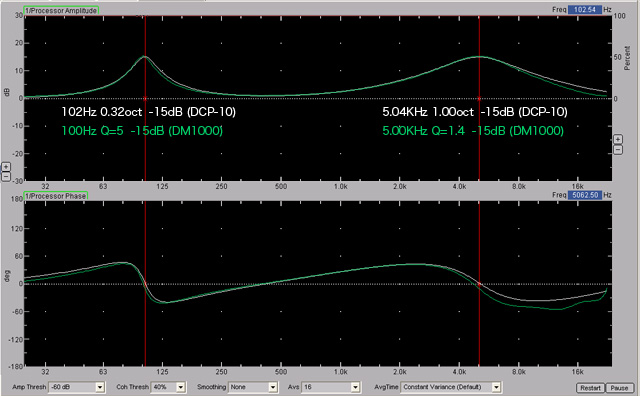The width and height of the screenshot is (640, 396).
Task: Click the minus button beside the Percent scale
Action: tap(618, 149)
